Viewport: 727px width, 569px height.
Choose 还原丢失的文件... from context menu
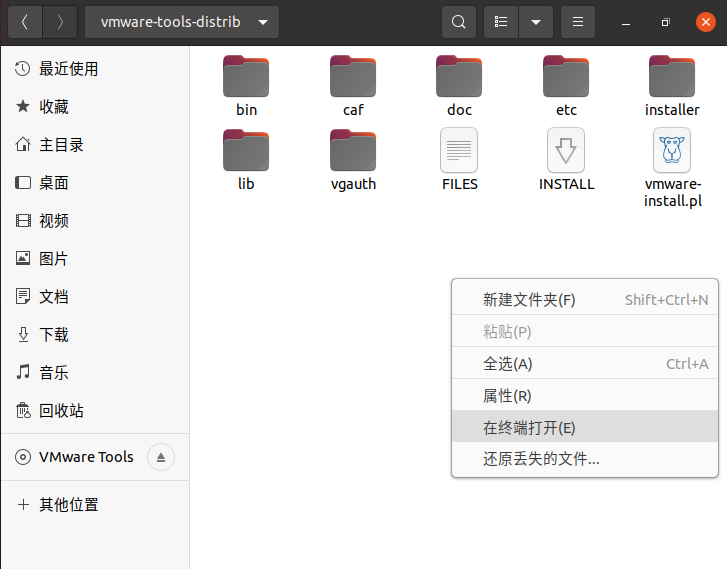click(585, 459)
